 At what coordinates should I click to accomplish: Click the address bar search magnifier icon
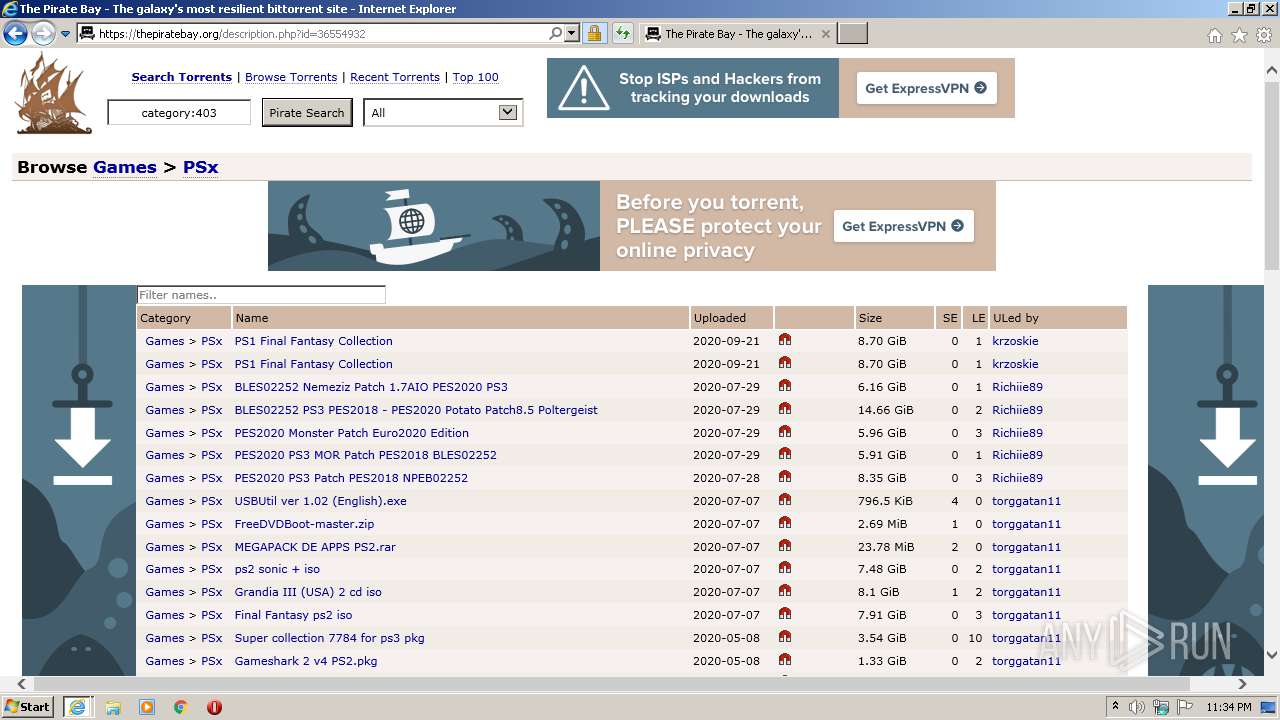point(556,33)
